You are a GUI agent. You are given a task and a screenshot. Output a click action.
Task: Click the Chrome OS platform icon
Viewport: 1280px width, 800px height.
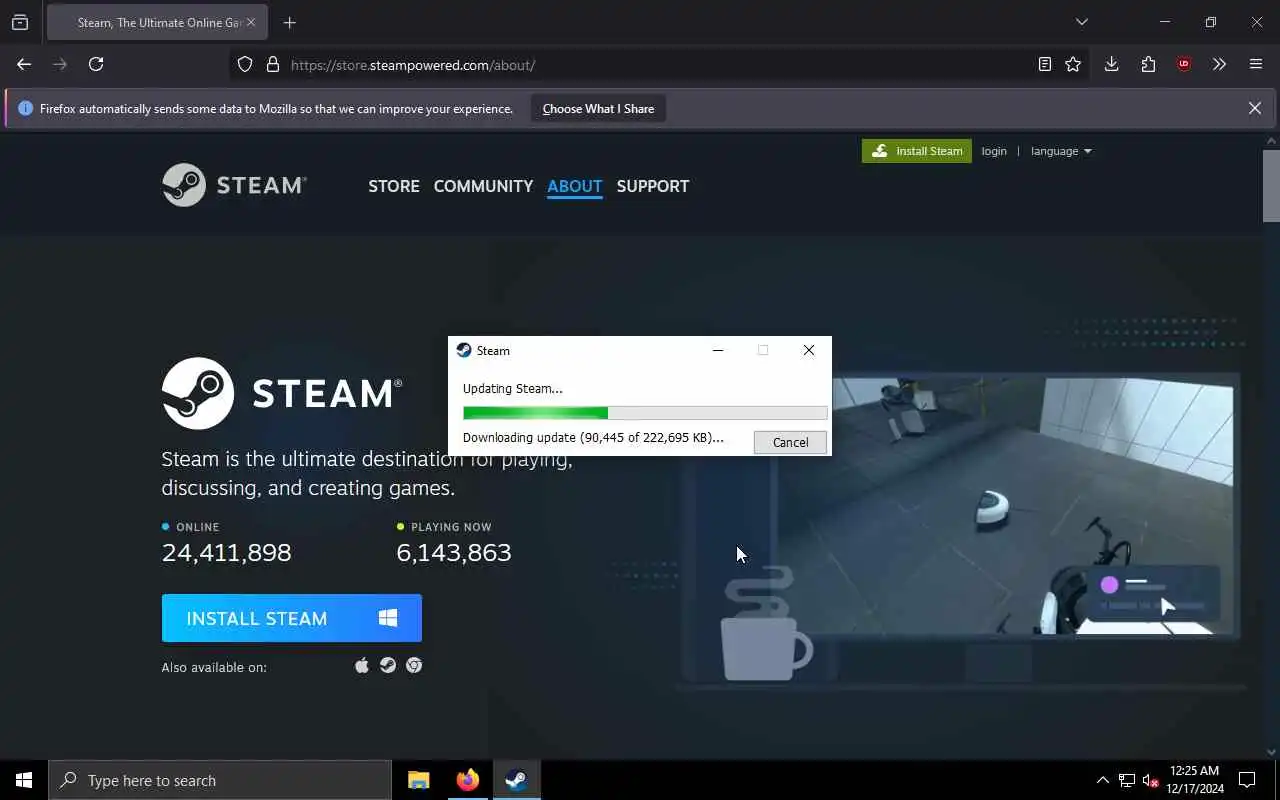click(414, 665)
